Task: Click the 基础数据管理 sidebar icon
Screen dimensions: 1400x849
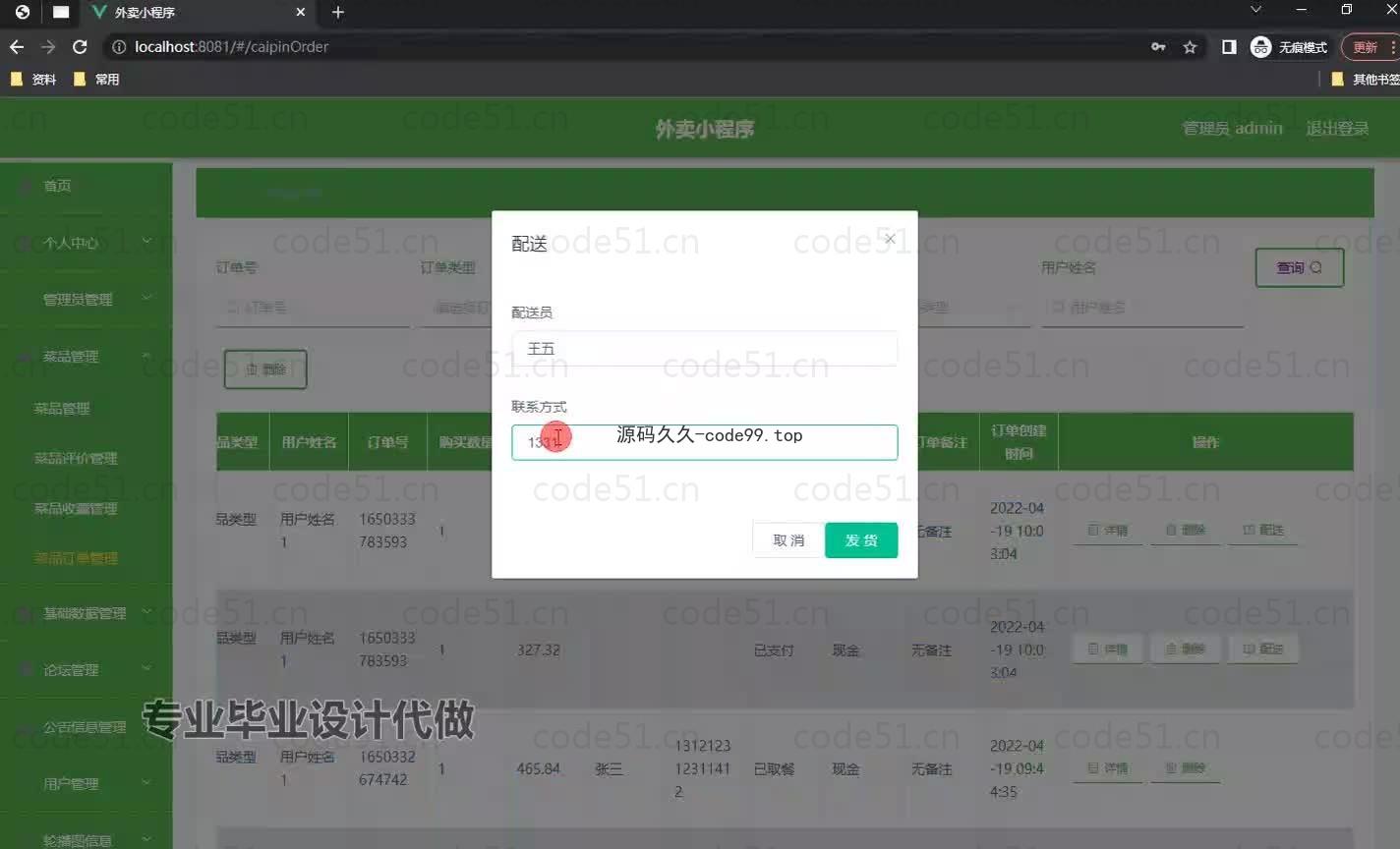Action: pyautogui.click(x=27, y=614)
